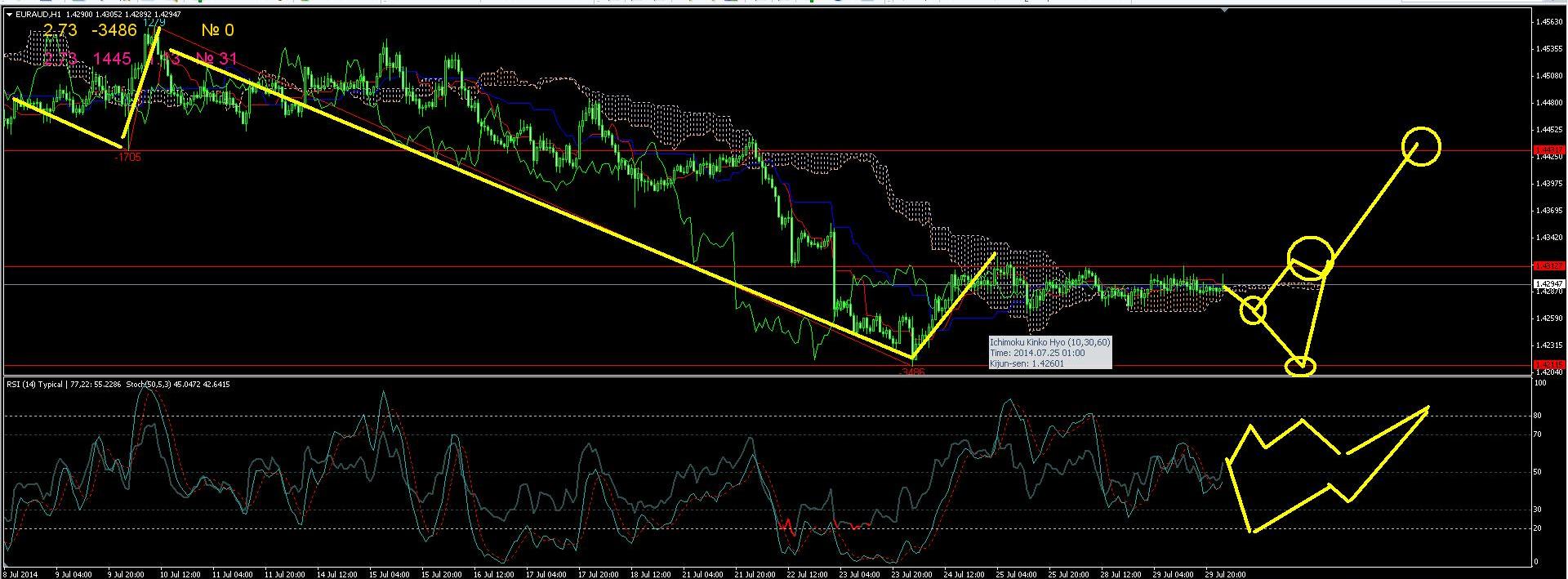The width and height of the screenshot is (1568, 579).
Task: Select the large yellow circle near 1.43127 line
Action: pos(1310,257)
